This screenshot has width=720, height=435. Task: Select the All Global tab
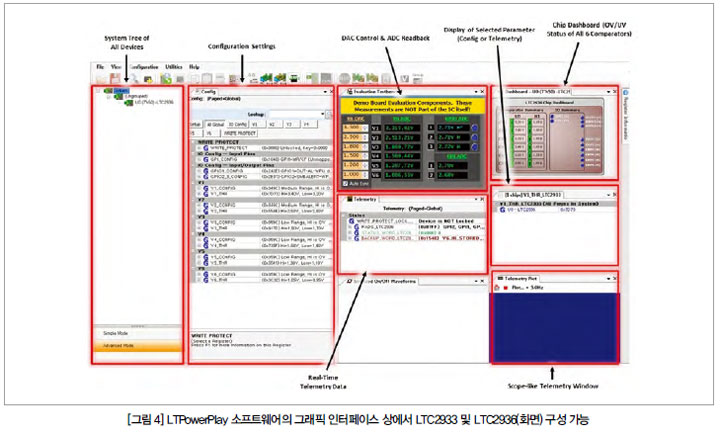215,124
